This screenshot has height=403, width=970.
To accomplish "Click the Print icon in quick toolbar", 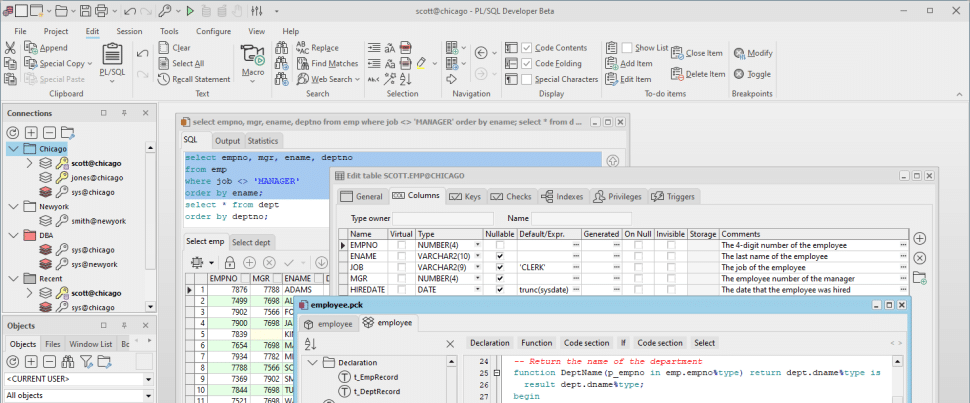I will coord(101,11).
